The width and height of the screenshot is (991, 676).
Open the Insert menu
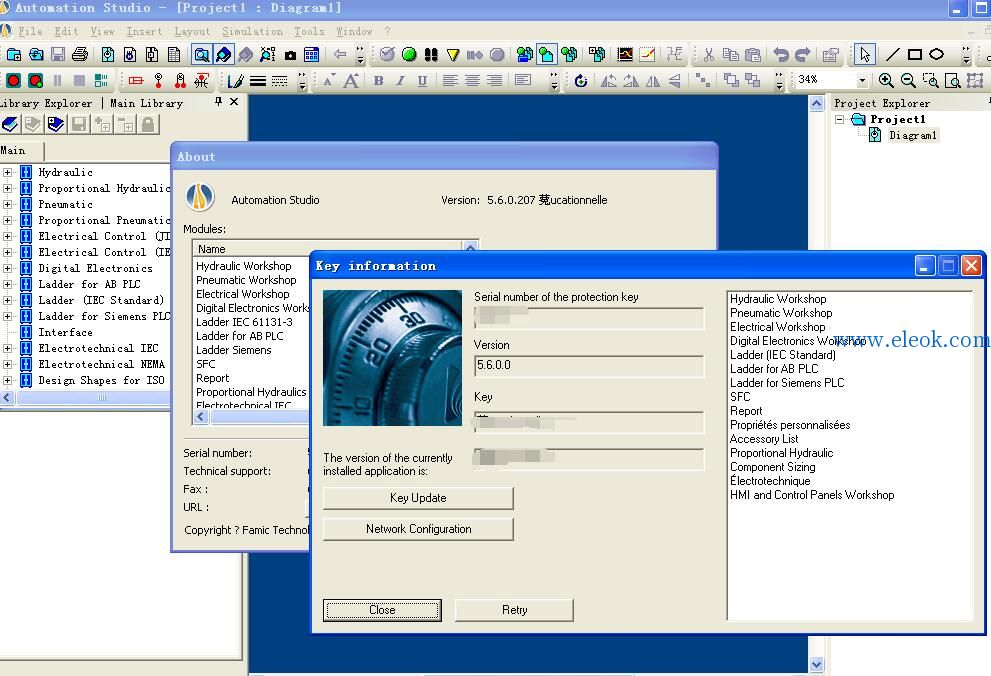144,31
